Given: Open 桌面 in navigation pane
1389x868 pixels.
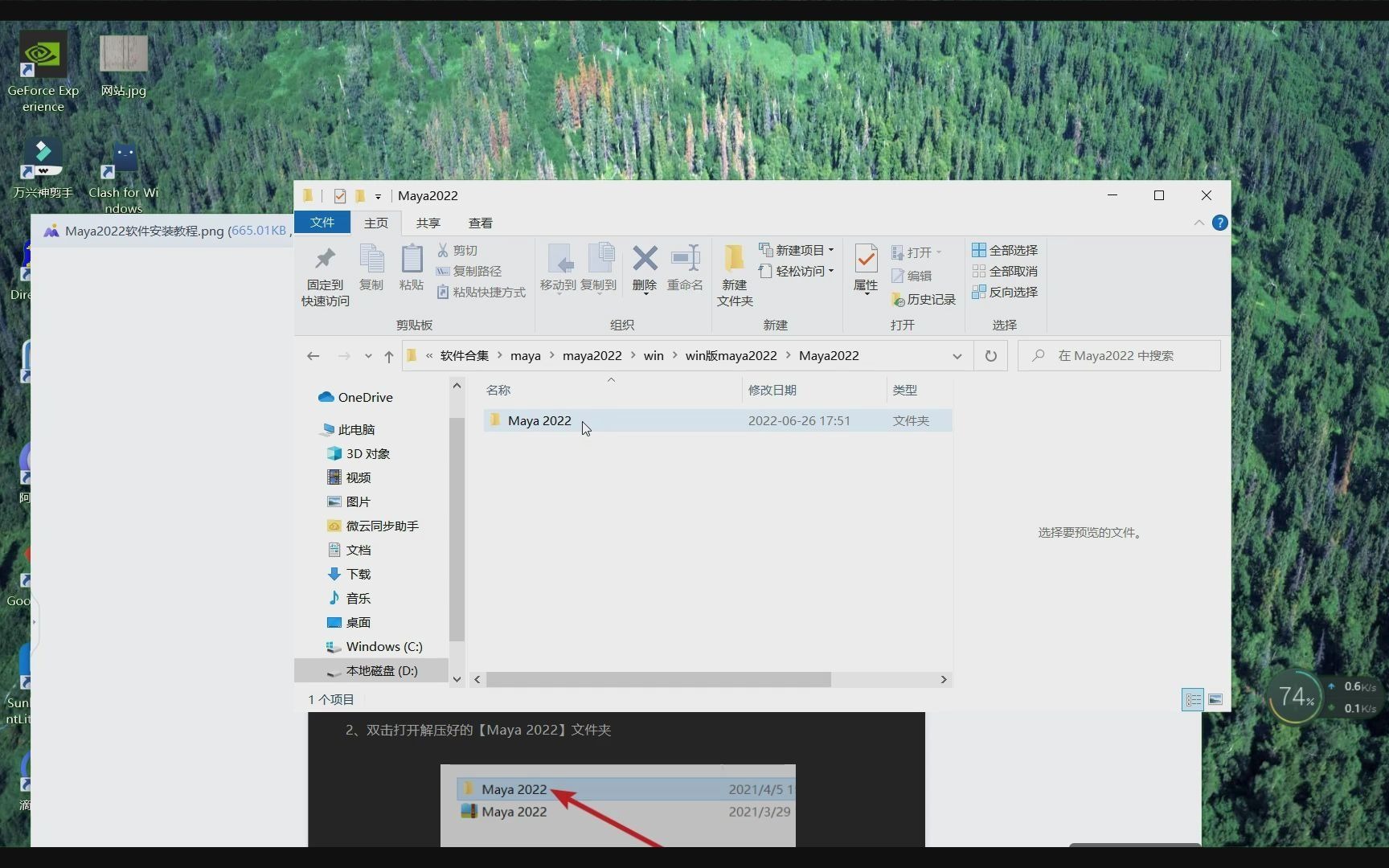Looking at the screenshot, I should pyautogui.click(x=349, y=622).
